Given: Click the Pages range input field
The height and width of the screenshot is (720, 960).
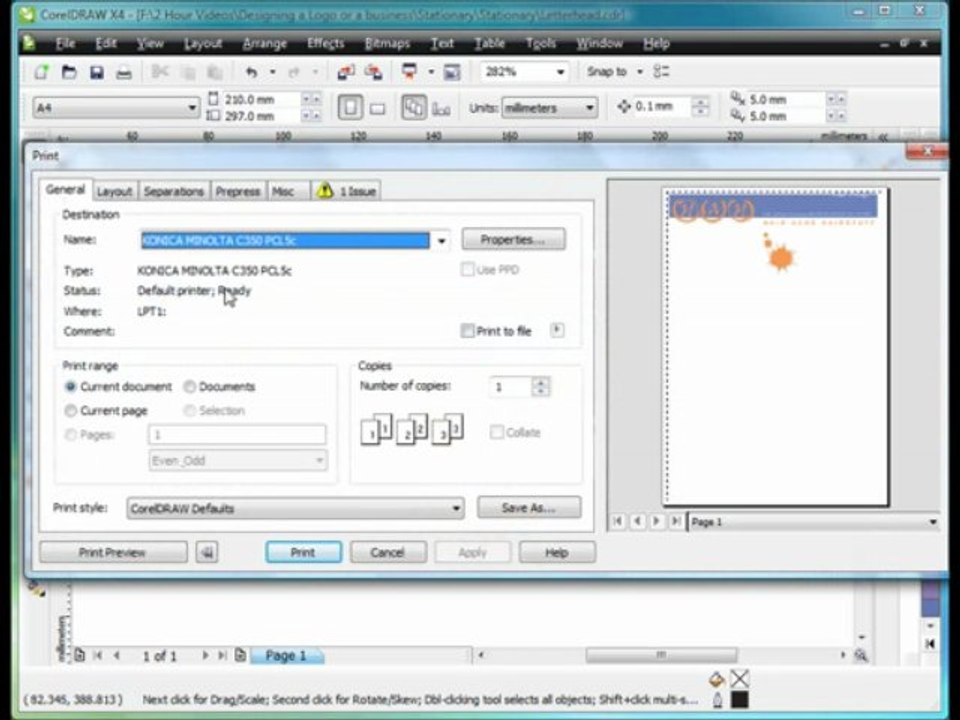Looking at the screenshot, I should tap(237, 435).
